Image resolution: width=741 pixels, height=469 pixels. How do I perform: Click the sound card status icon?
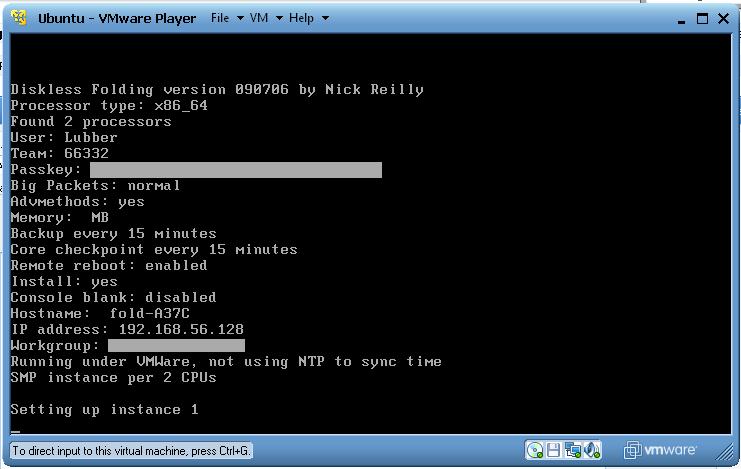592,450
